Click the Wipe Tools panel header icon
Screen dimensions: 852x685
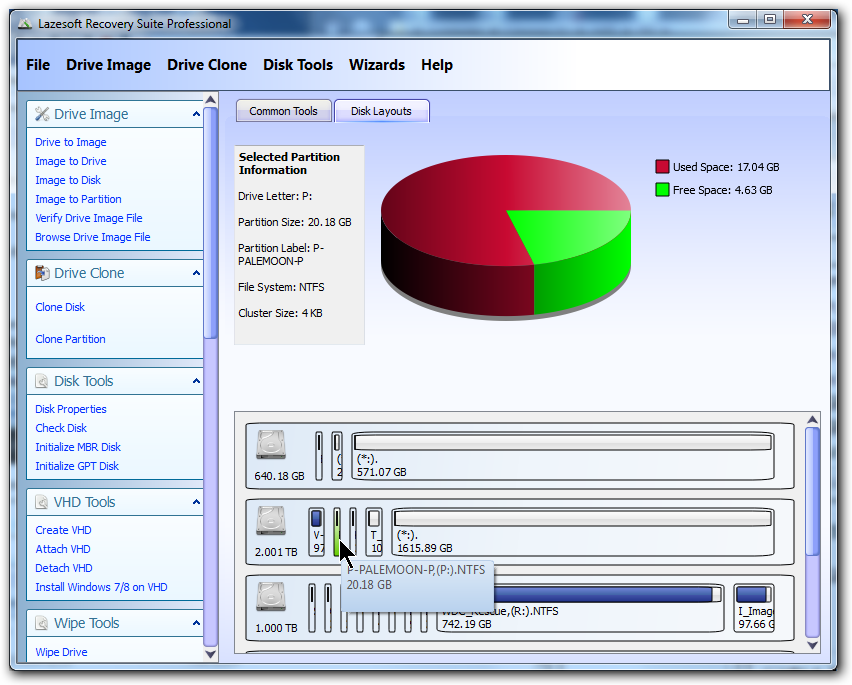[x=42, y=623]
